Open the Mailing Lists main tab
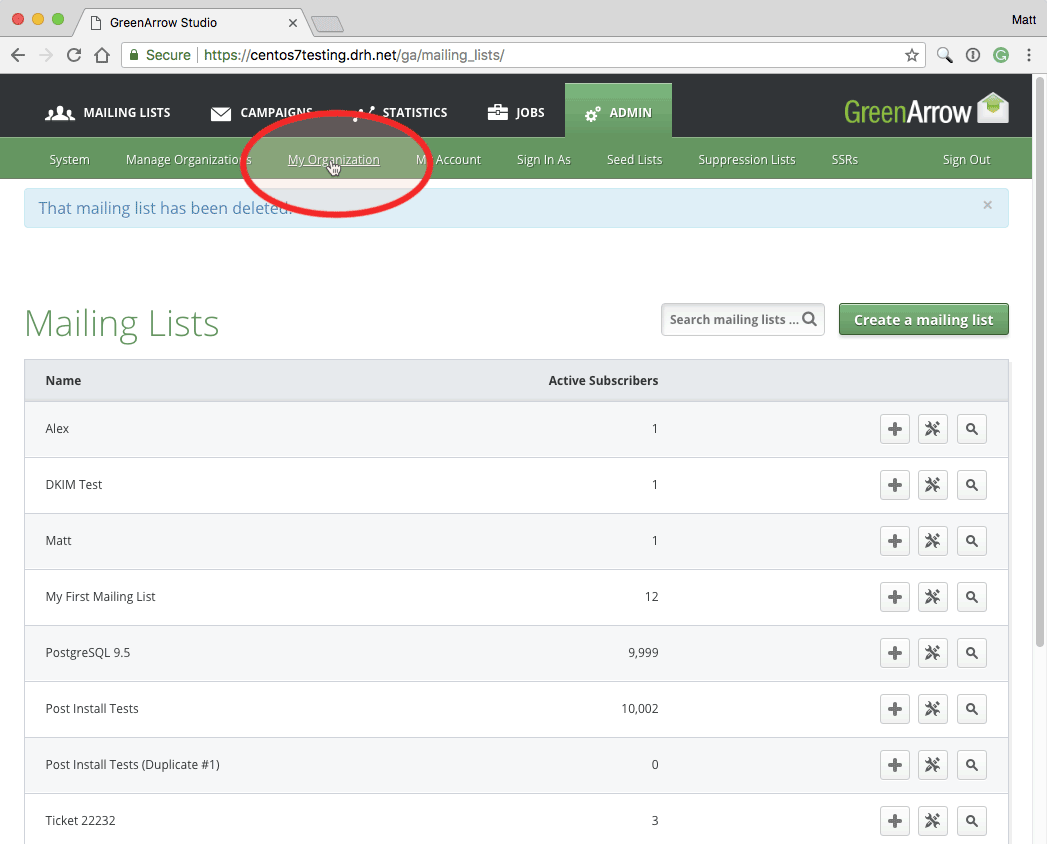 tap(108, 113)
